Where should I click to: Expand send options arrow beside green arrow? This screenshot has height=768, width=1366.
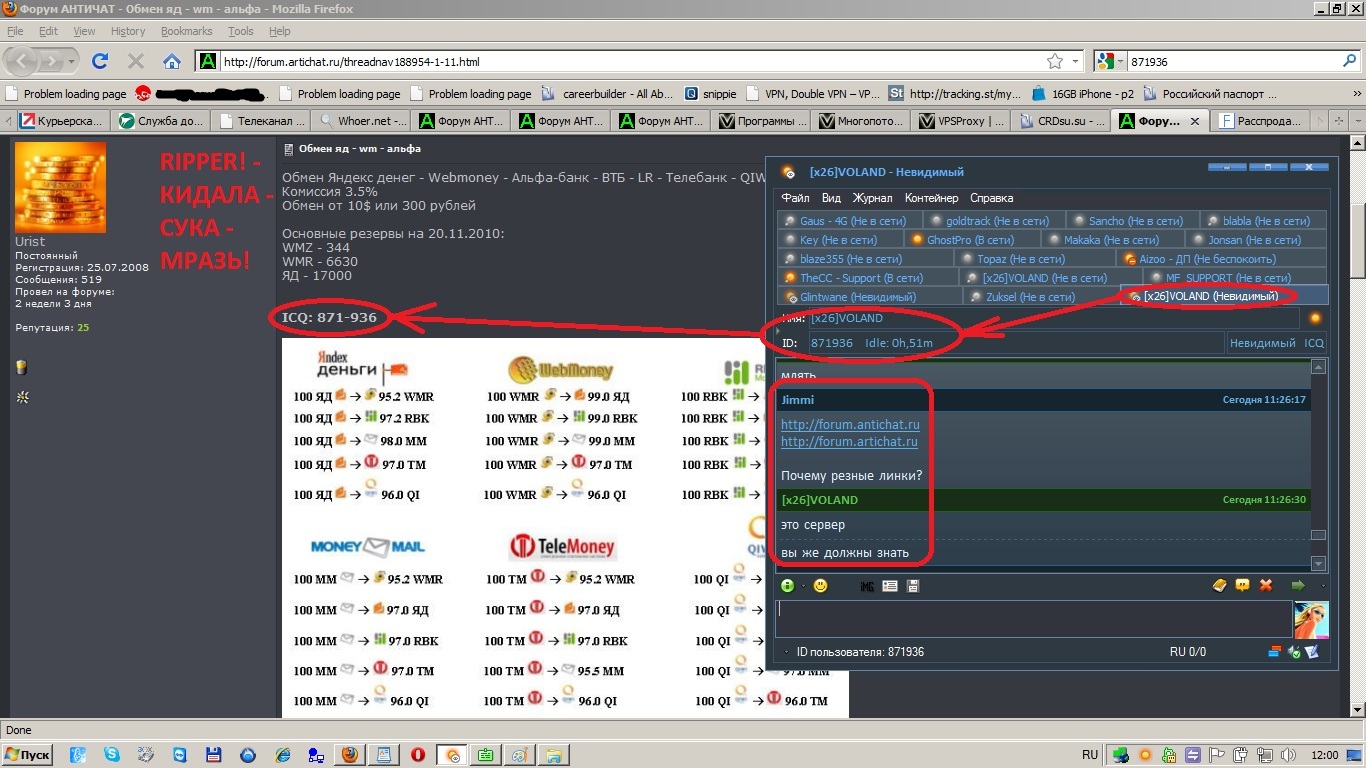[x=1322, y=586]
